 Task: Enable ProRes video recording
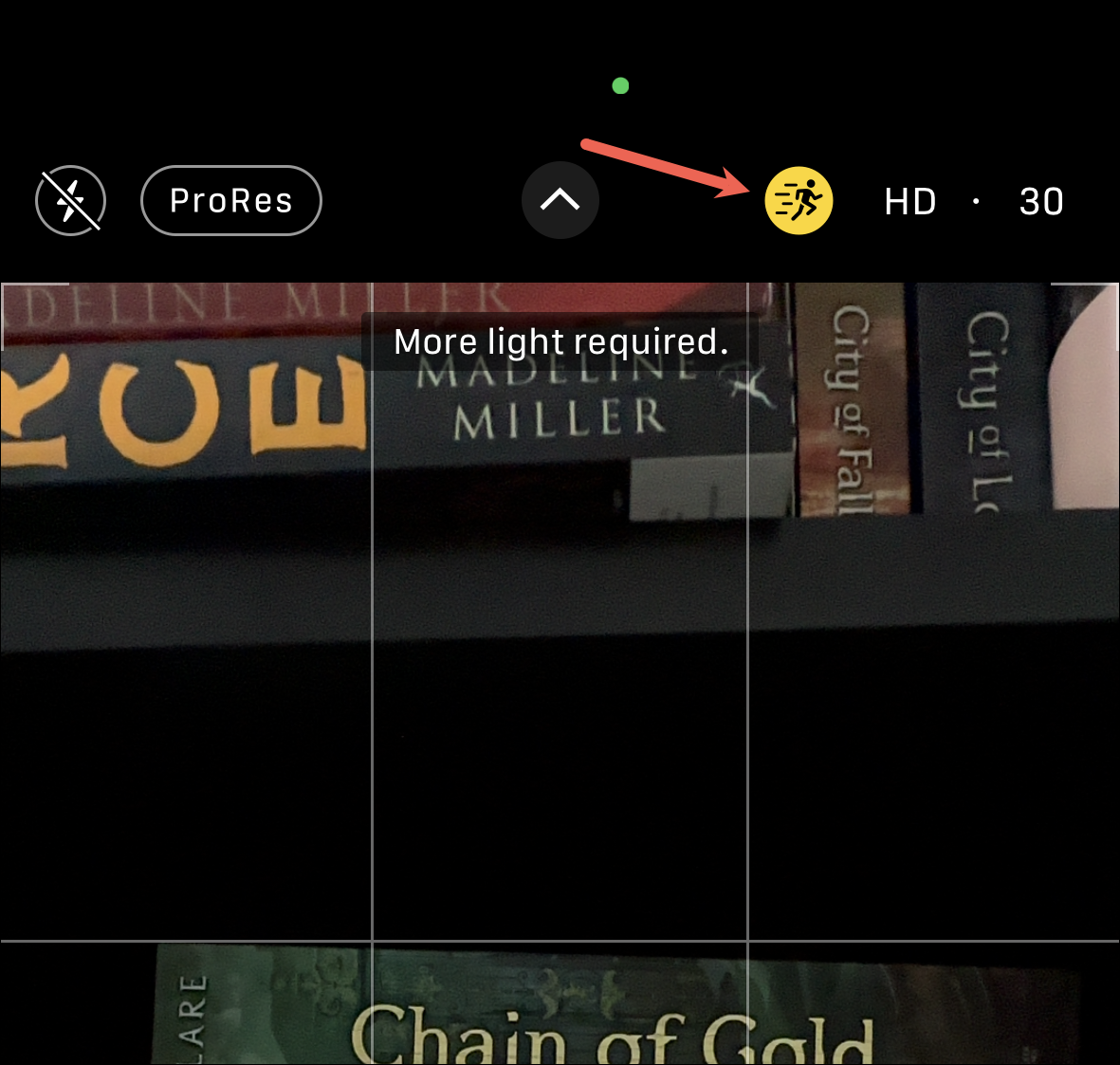click(231, 201)
